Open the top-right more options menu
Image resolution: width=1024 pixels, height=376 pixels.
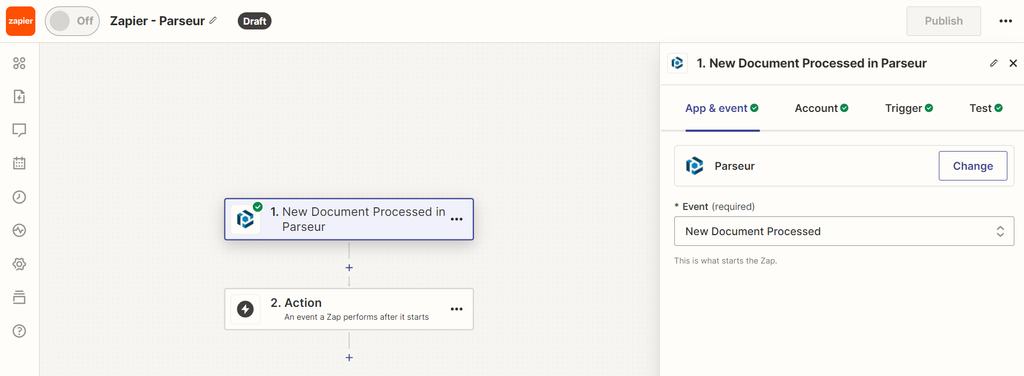tap(1005, 21)
